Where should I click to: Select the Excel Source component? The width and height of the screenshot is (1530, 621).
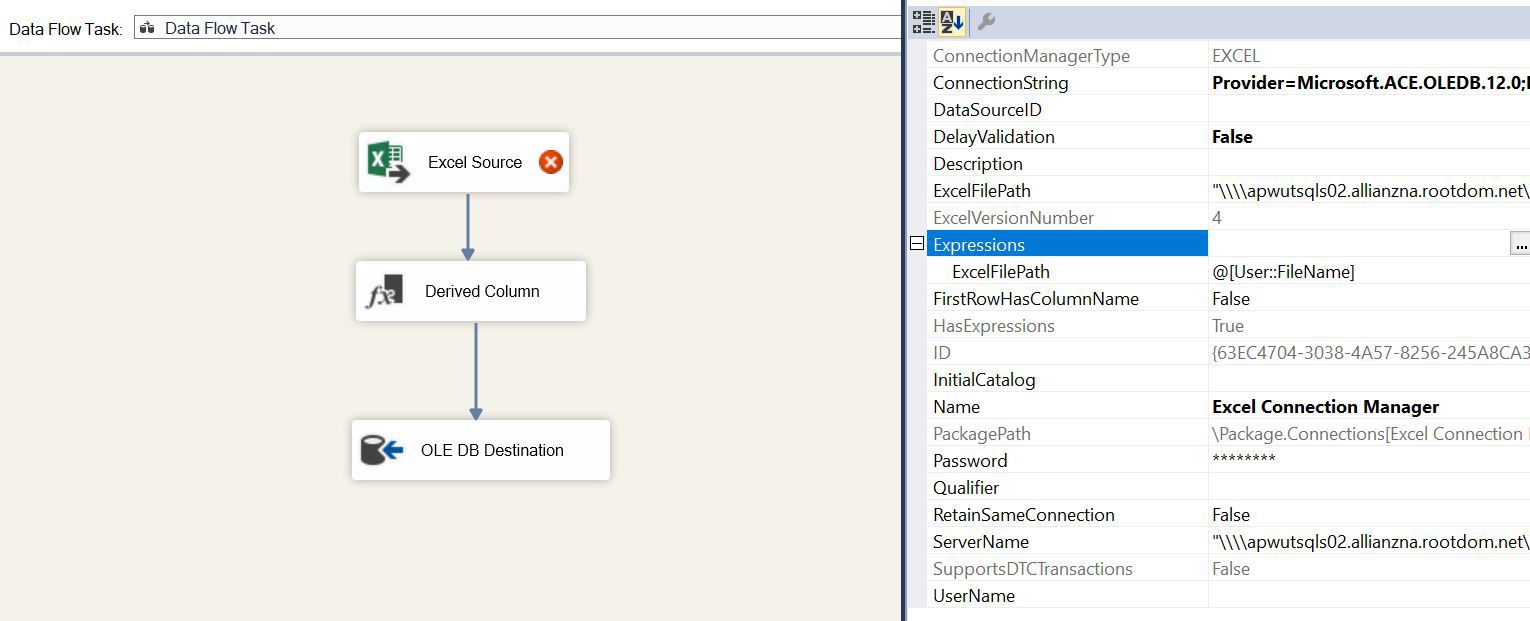pyautogui.click(x=464, y=162)
